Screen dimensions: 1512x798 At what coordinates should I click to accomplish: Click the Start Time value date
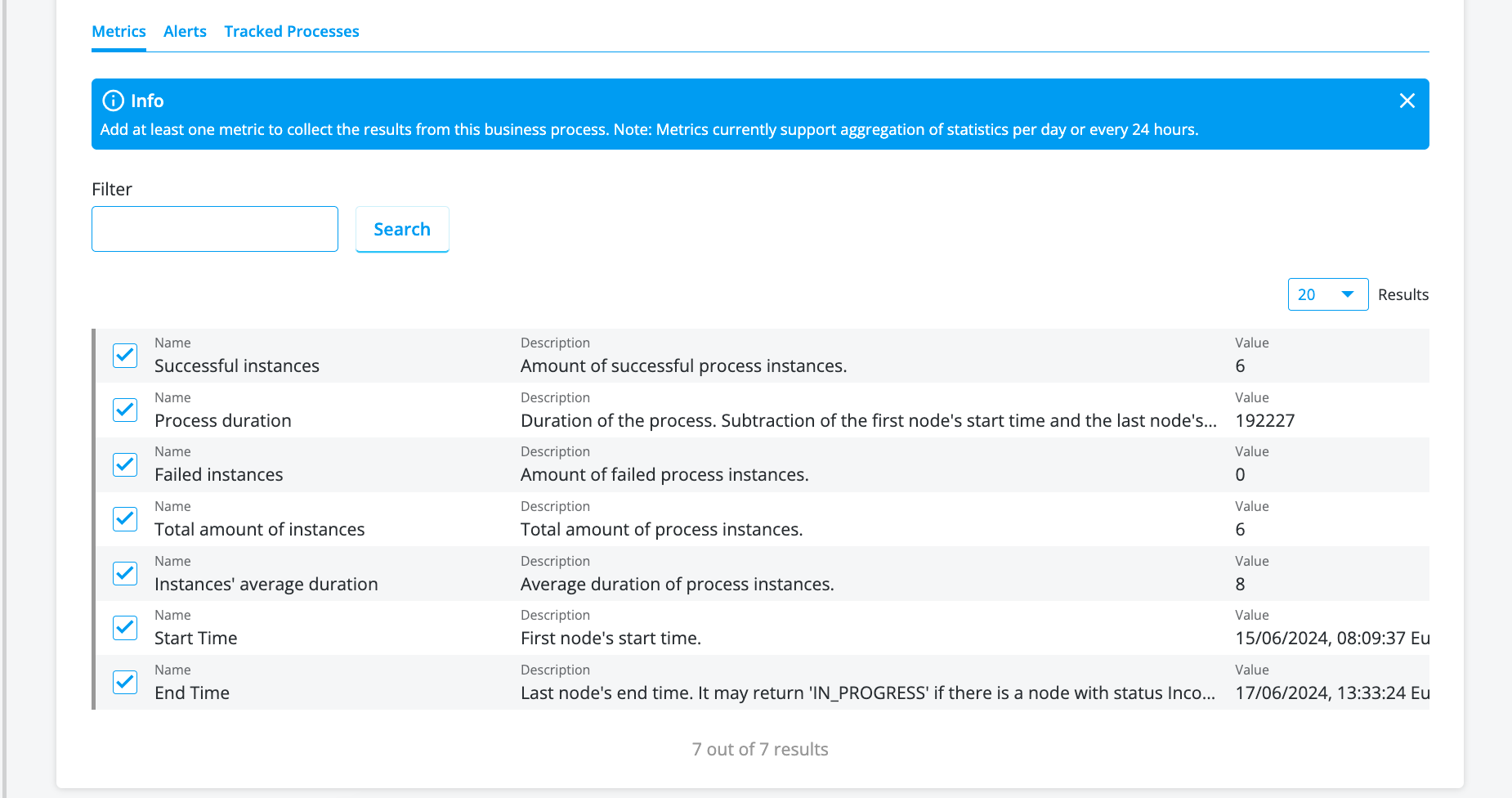click(x=1331, y=639)
